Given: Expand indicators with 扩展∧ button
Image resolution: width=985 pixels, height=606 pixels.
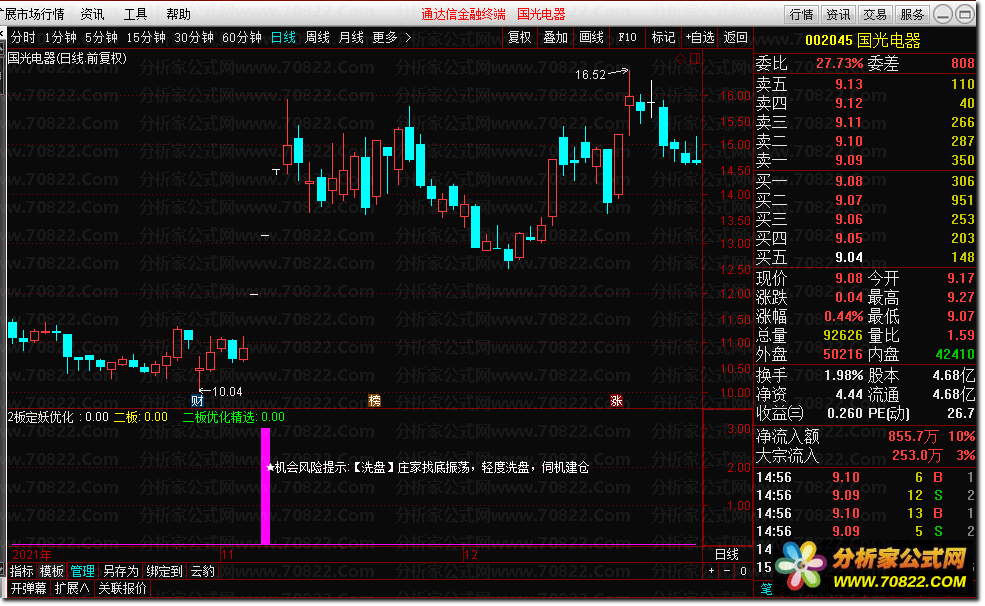Looking at the screenshot, I should [x=72, y=588].
